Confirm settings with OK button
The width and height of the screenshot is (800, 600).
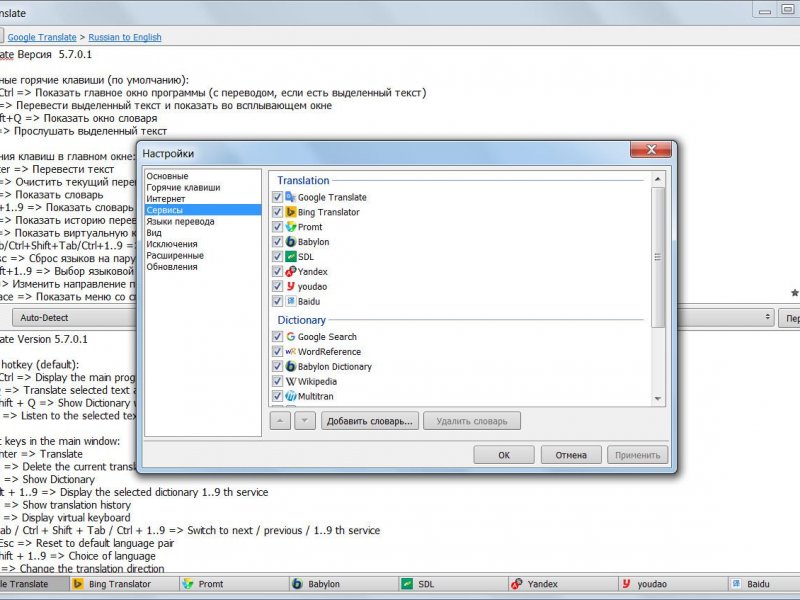point(504,455)
